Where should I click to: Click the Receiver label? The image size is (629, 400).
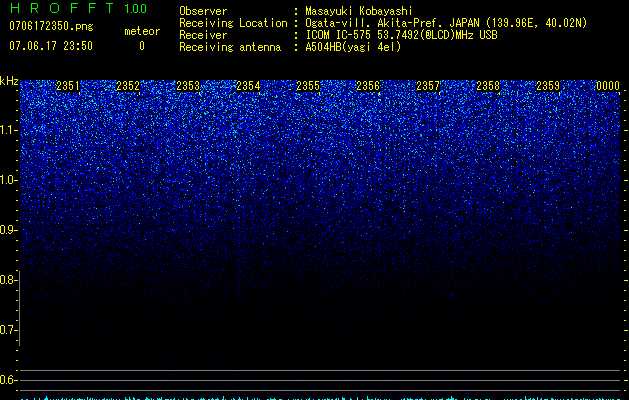(203, 35)
